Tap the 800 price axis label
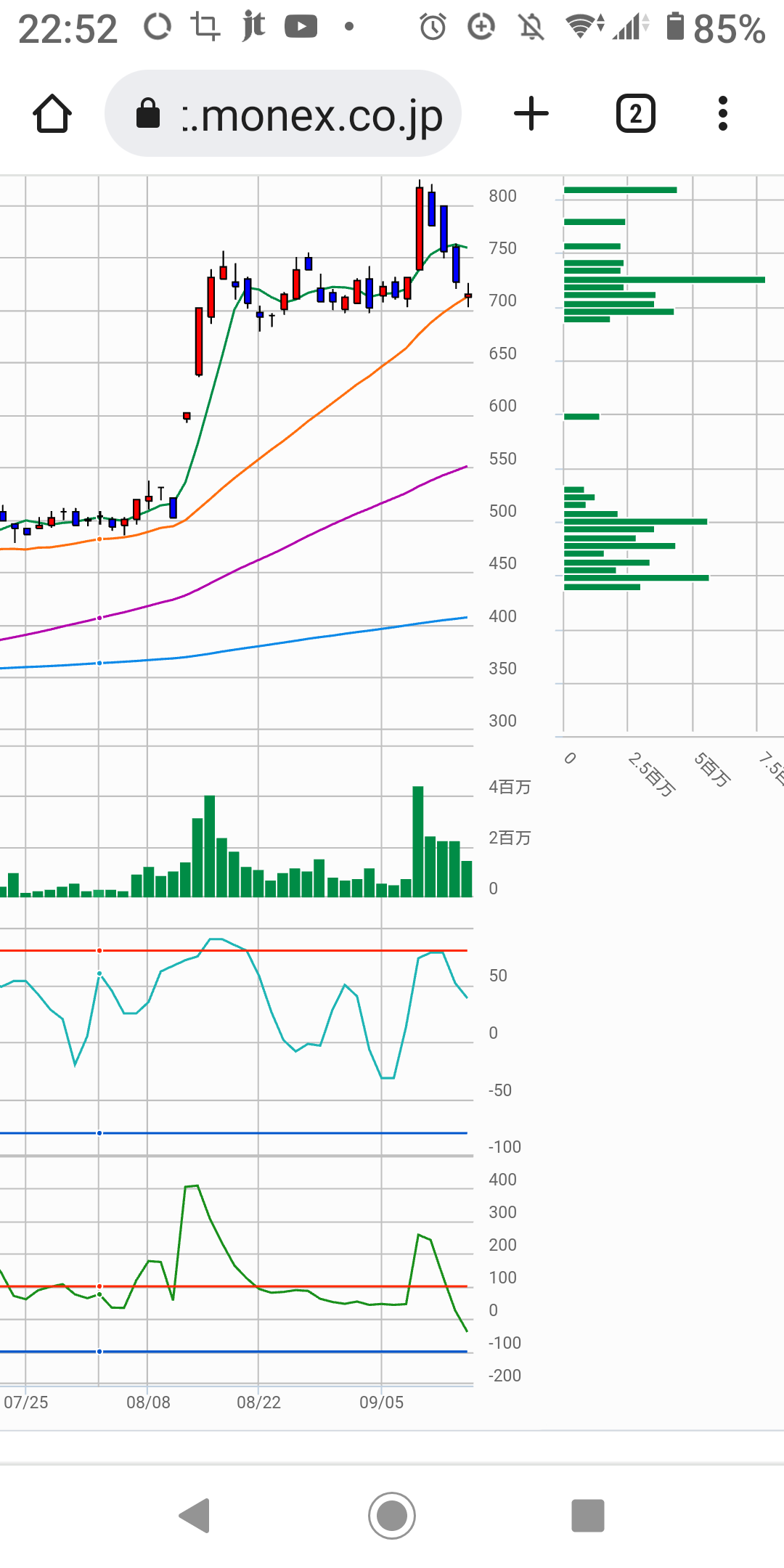Viewport: 784px width, 1568px height. point(502,196)
